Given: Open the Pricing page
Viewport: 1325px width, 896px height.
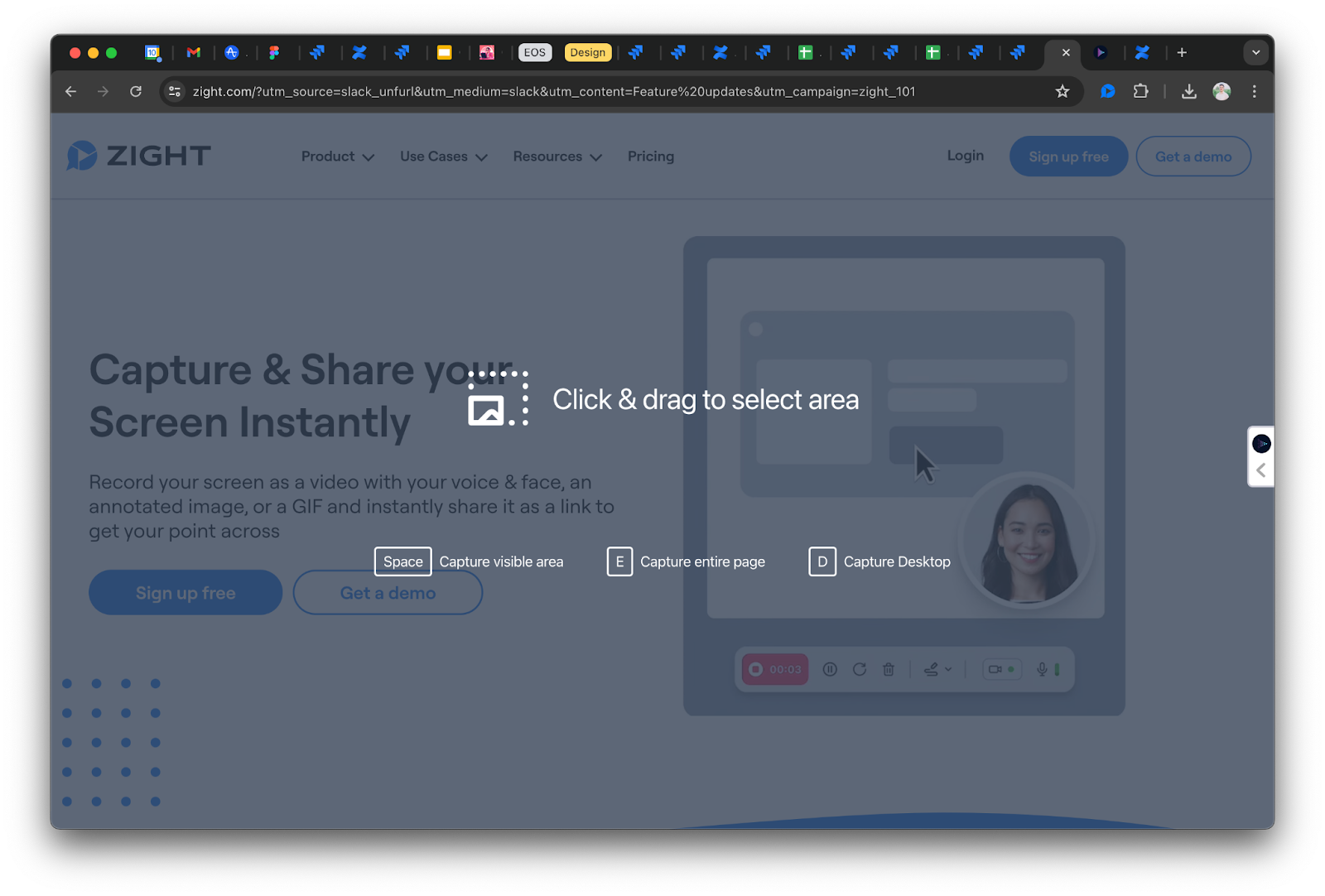Looking at the screenshot, I should point(651,157).
